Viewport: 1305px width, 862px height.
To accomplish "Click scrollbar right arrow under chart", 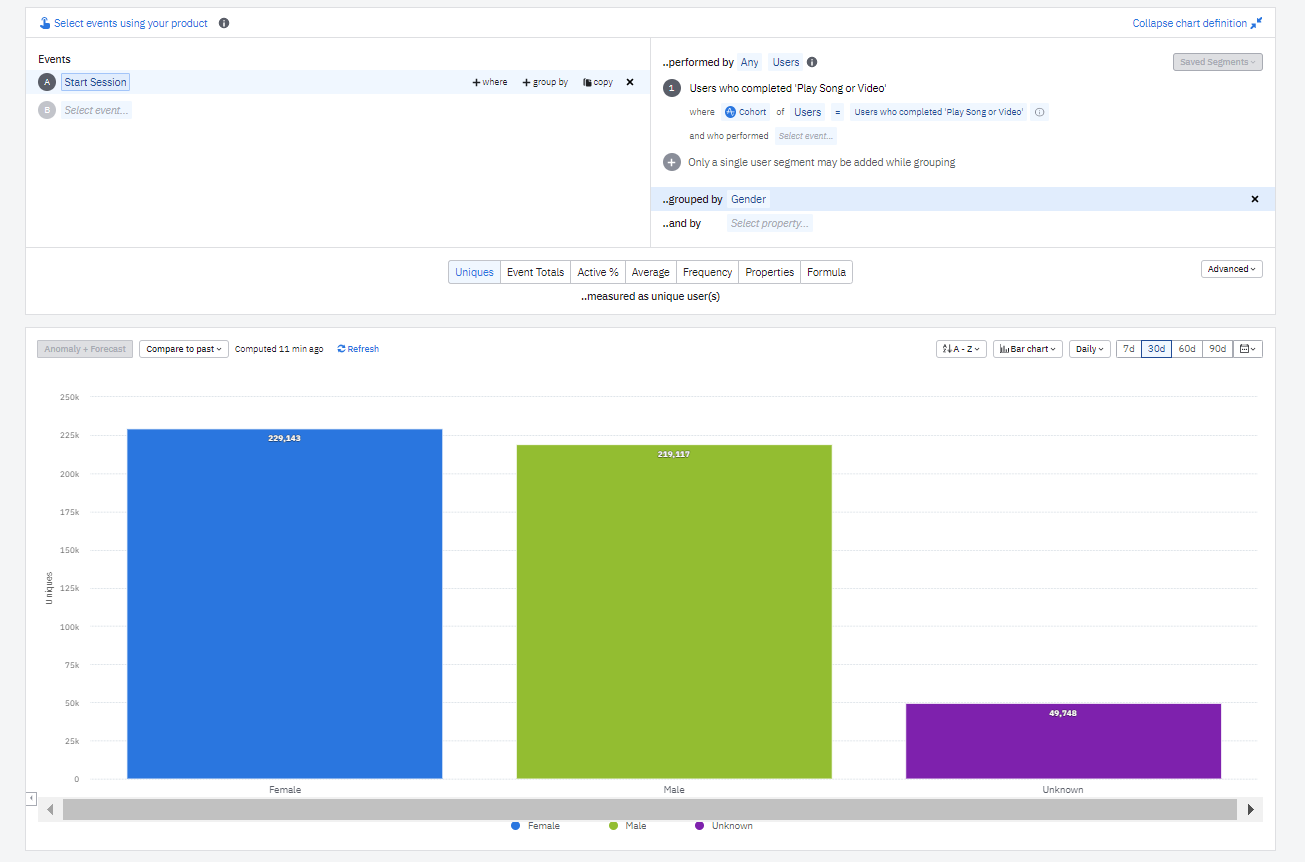I will [x=1250, y=809].
